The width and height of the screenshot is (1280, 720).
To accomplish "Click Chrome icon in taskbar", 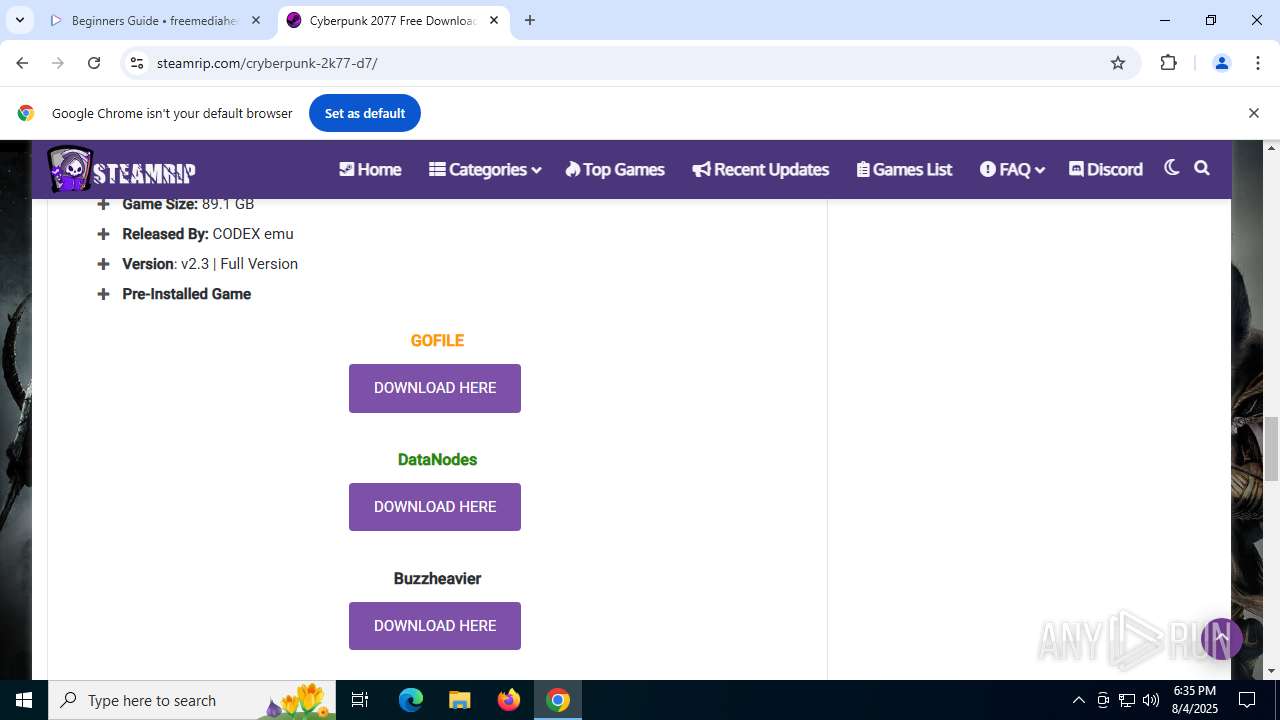I will coord(558,700).
